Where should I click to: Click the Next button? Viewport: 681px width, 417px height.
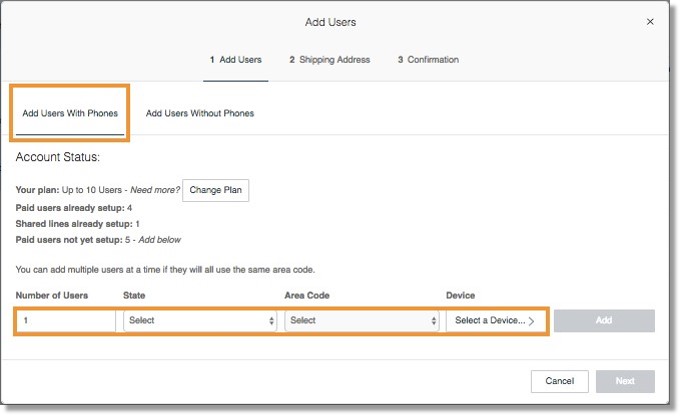click(625, 381)
